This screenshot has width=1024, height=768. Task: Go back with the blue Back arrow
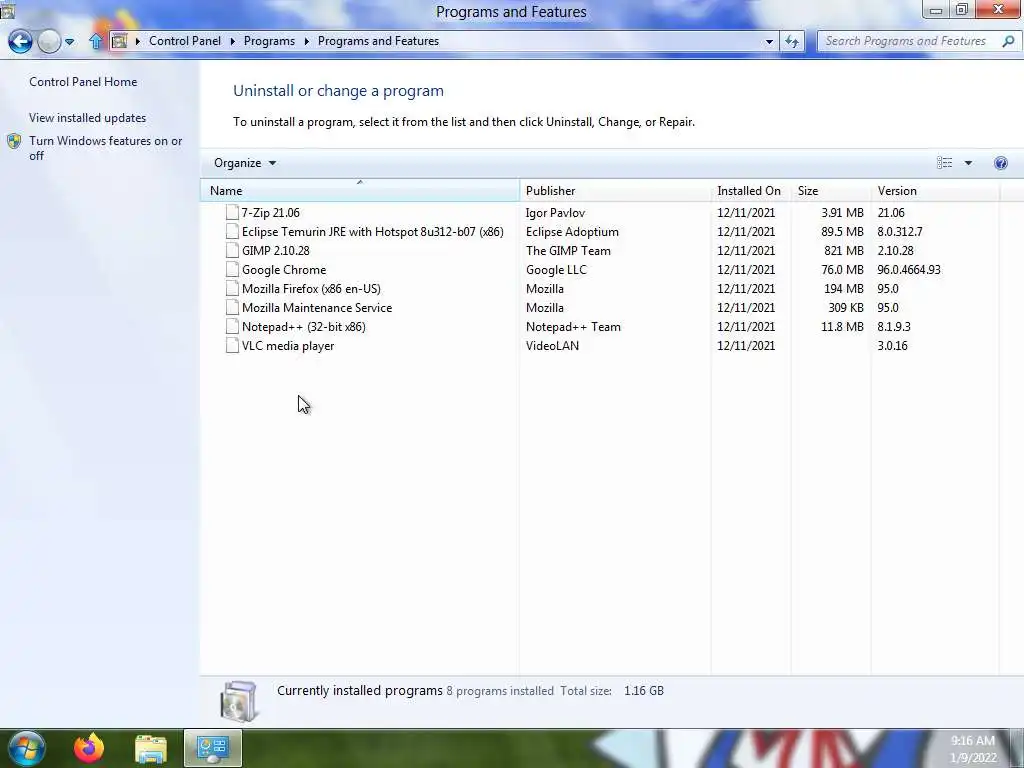click(20, 41)
